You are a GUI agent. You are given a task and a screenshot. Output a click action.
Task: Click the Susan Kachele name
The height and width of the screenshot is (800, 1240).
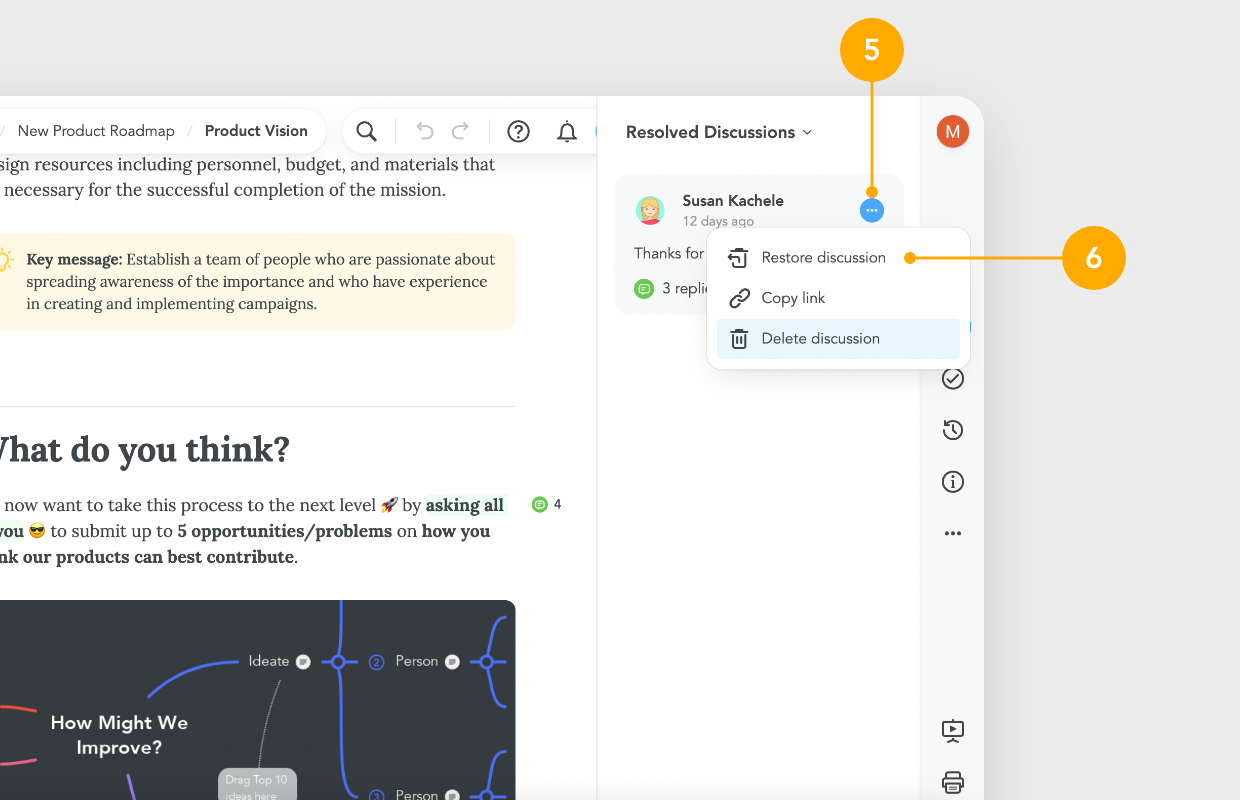733,201
